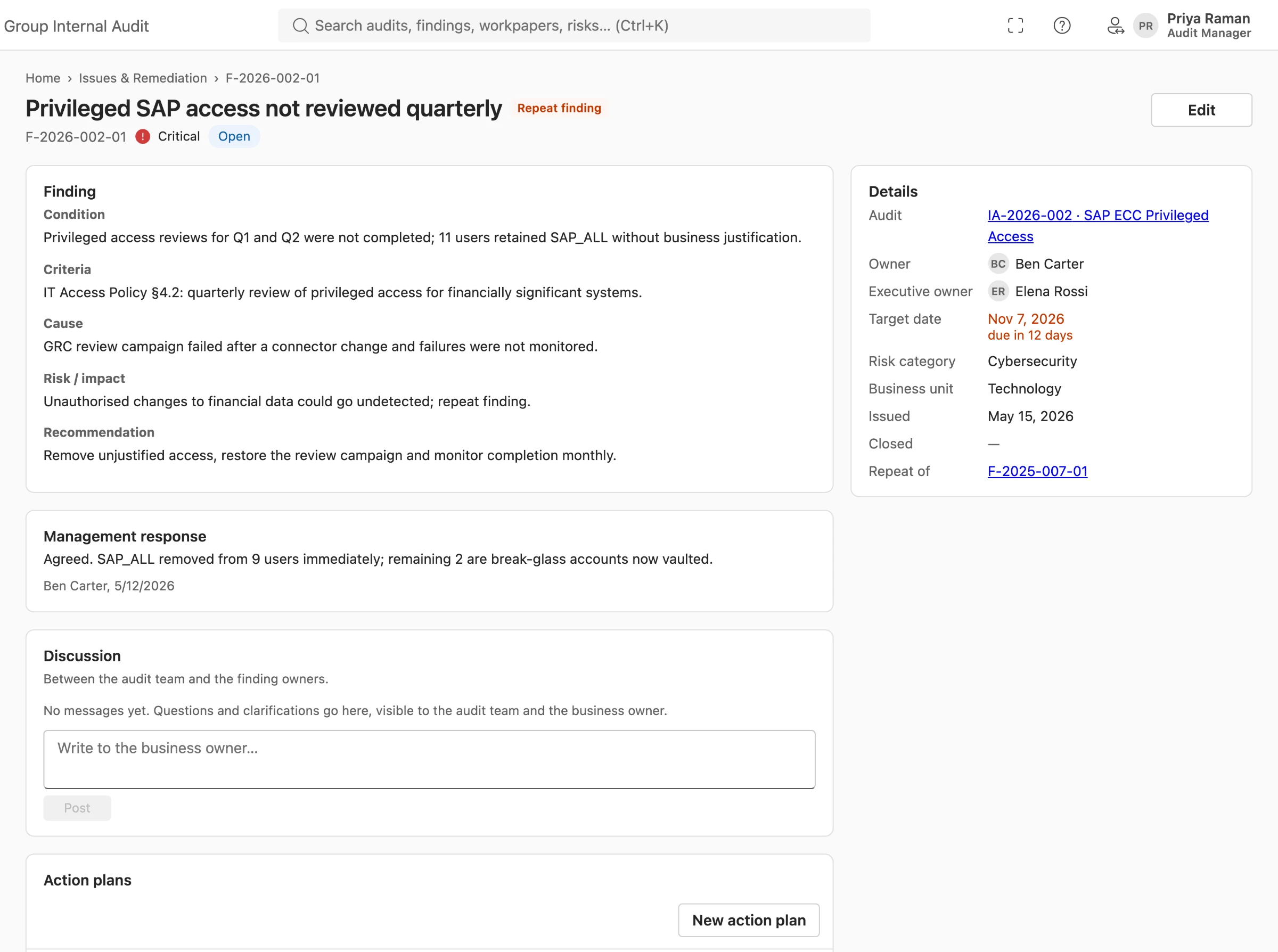Click the Edit button
This screenshot has height=952, width=1278.
(1201, 110)
